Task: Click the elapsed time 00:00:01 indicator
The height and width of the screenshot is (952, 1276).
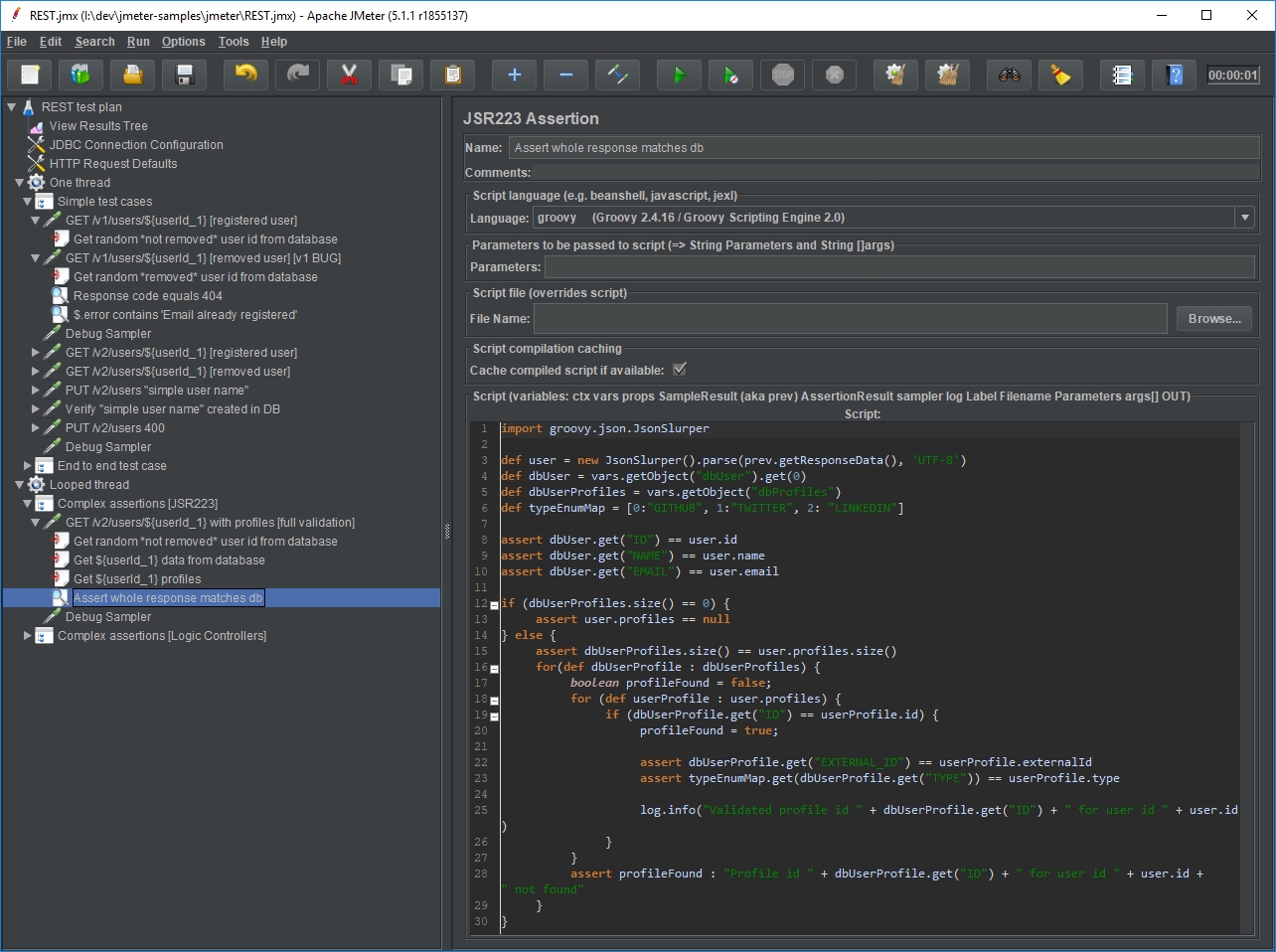Action: click(1233, 75)
